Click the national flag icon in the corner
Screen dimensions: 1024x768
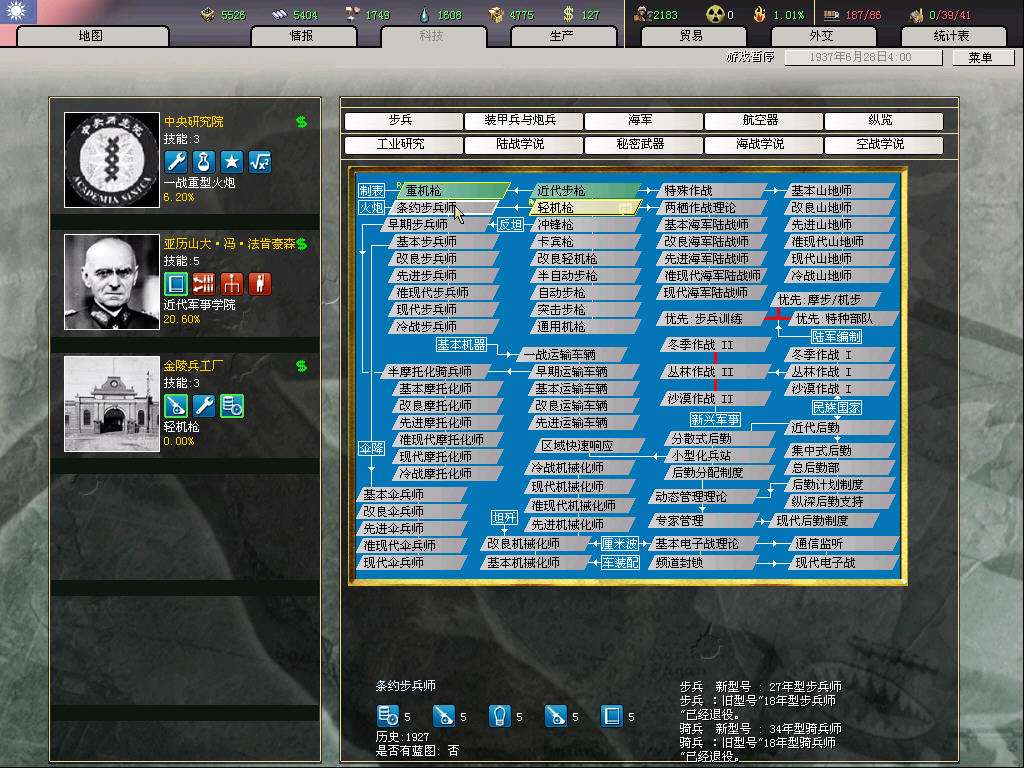(x=17, y=12)
